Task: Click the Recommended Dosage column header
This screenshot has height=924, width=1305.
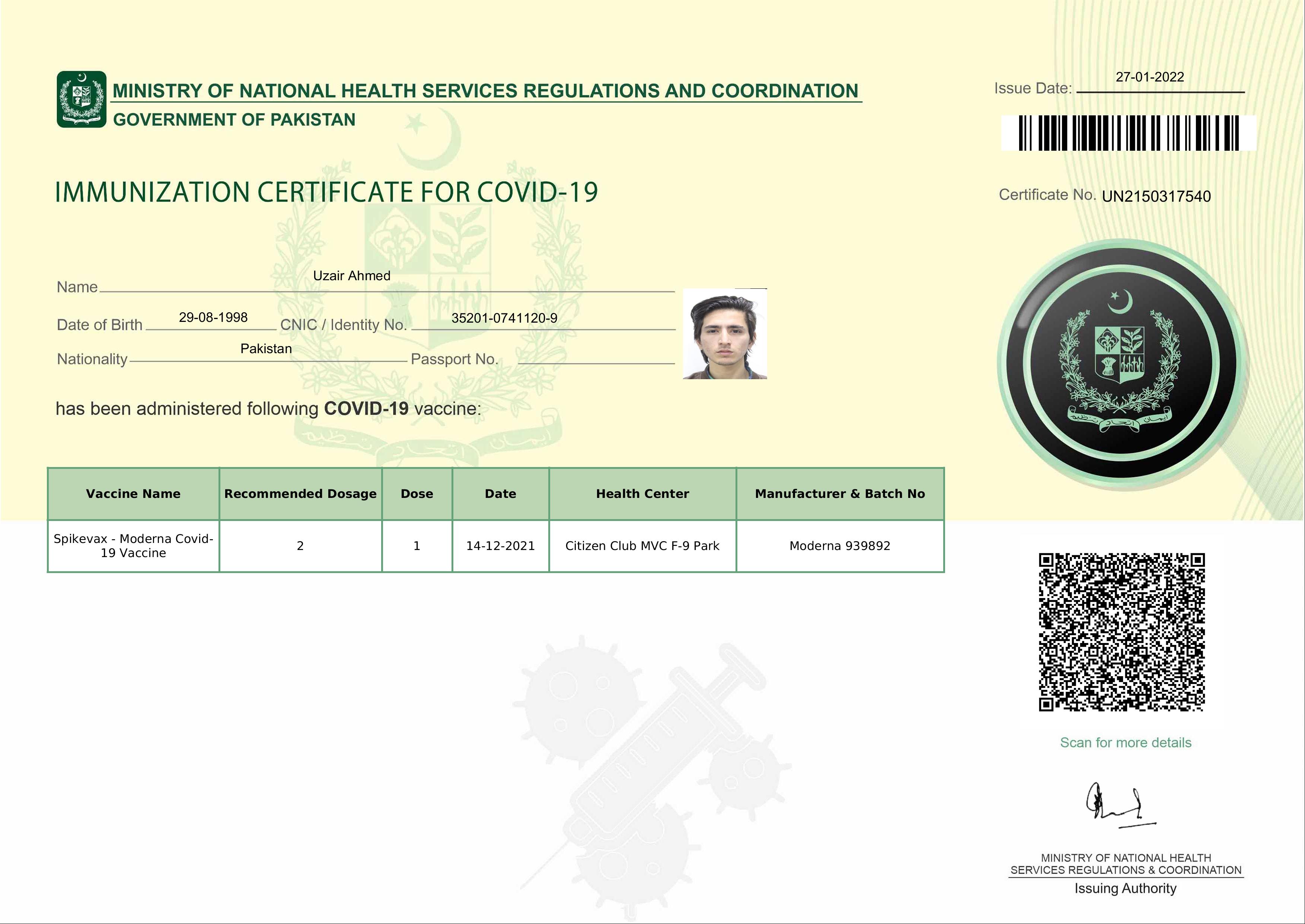Action: tap(300, 494)
